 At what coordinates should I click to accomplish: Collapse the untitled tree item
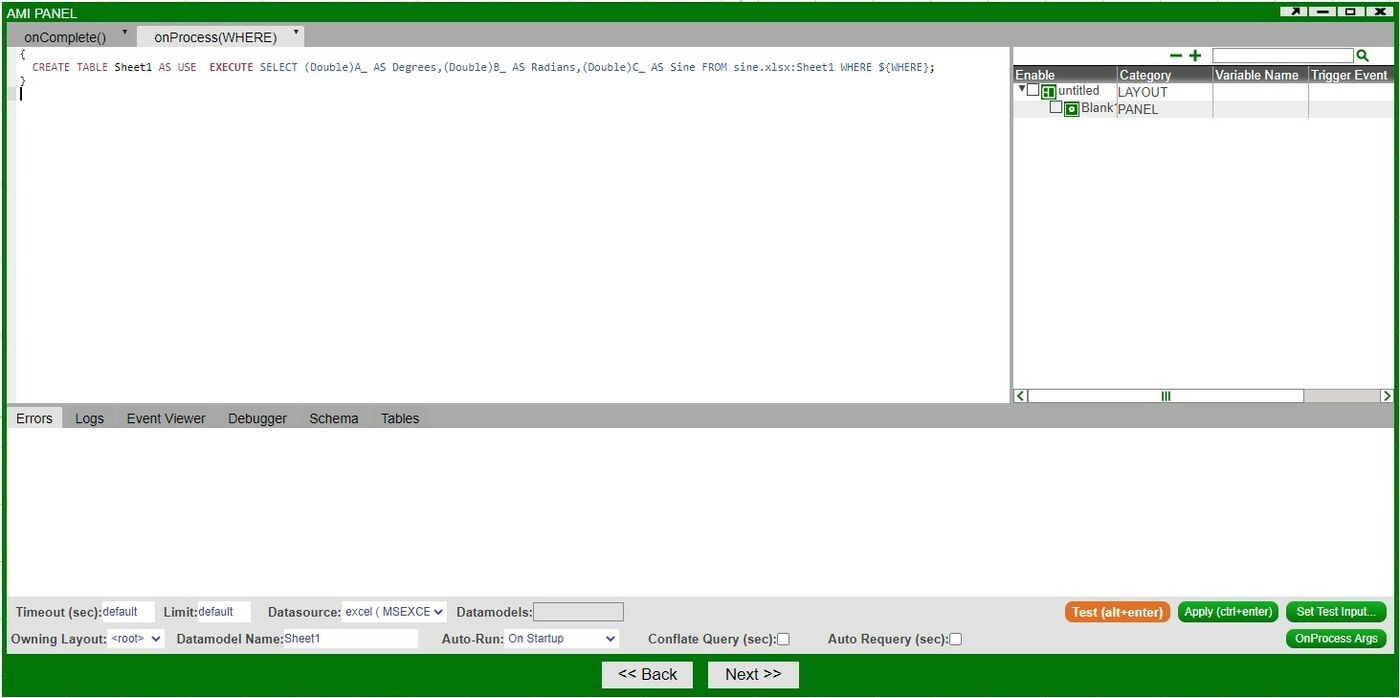(x=1022, y=89)
